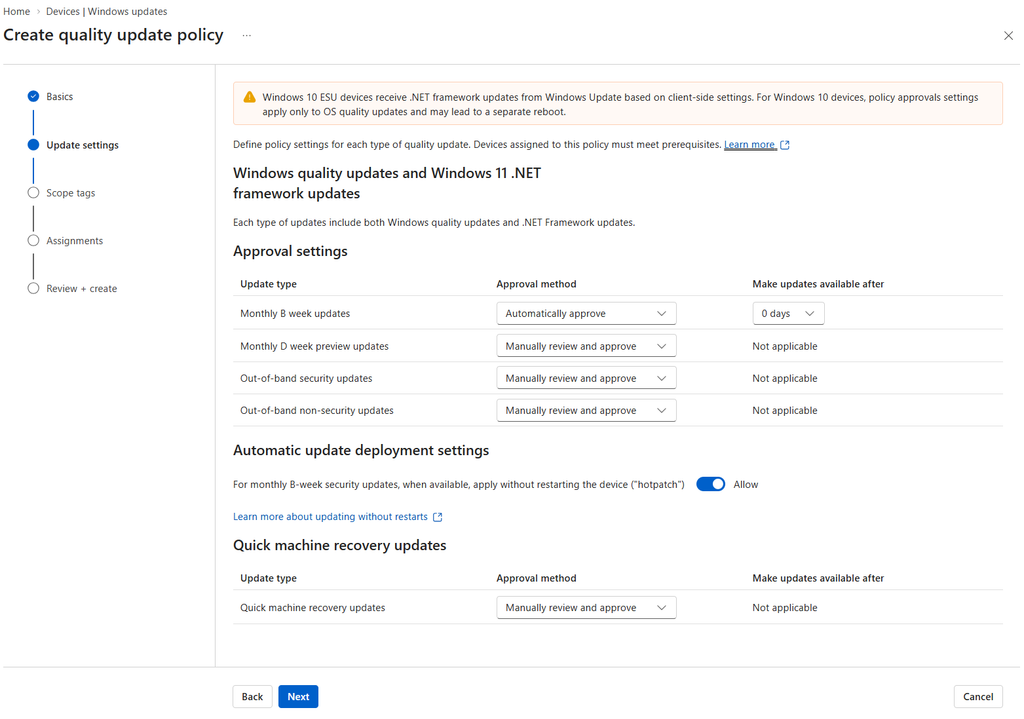Click the Update settings step circle

point(33,145)
